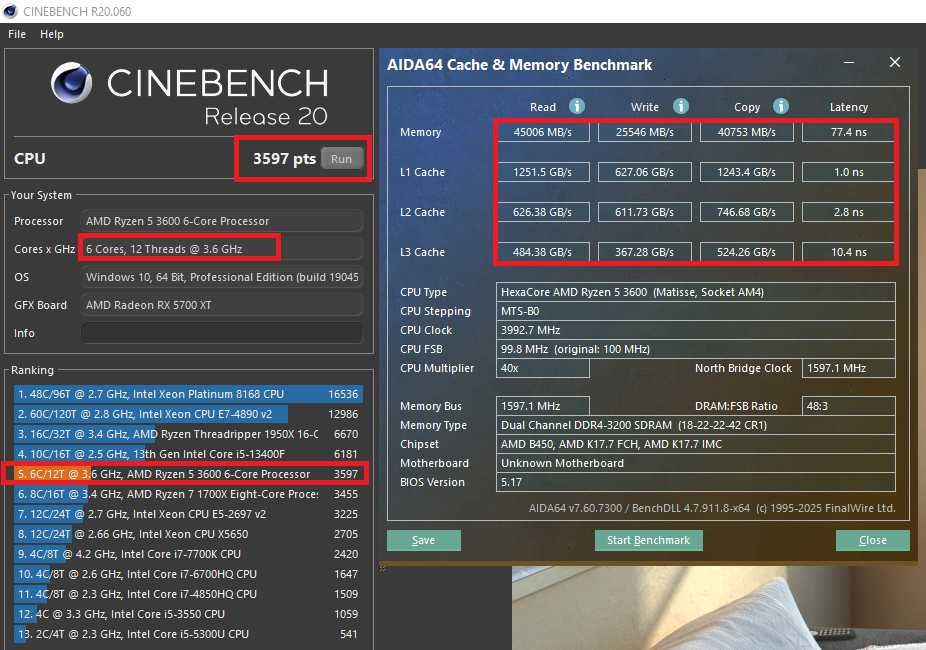The image size is (926, 650).
Task: Click L2 Cache Read value 626.38 GB/s
Action: tap(543, 212)
